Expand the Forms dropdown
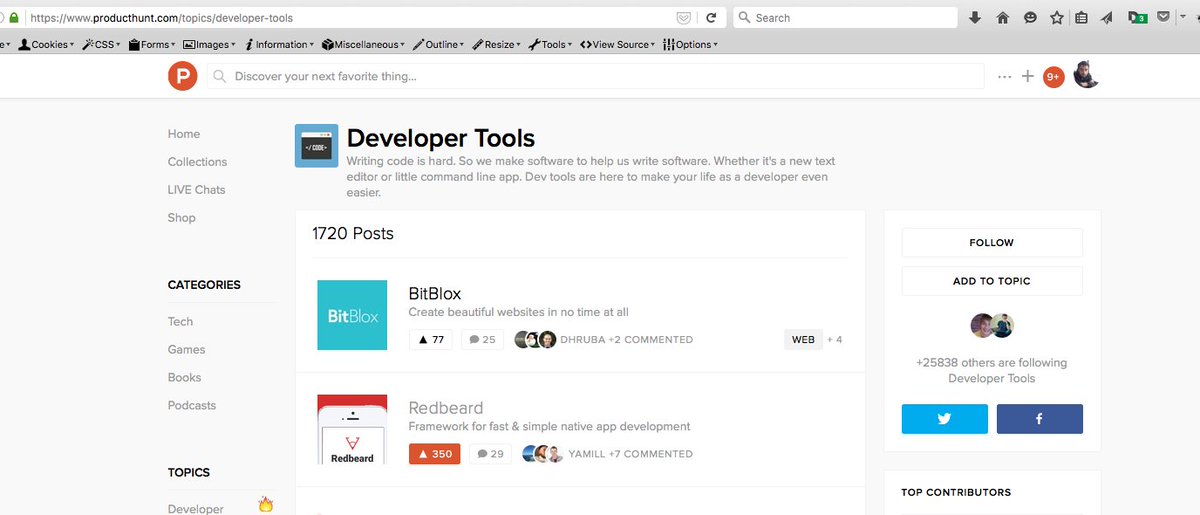 point(152,45)
